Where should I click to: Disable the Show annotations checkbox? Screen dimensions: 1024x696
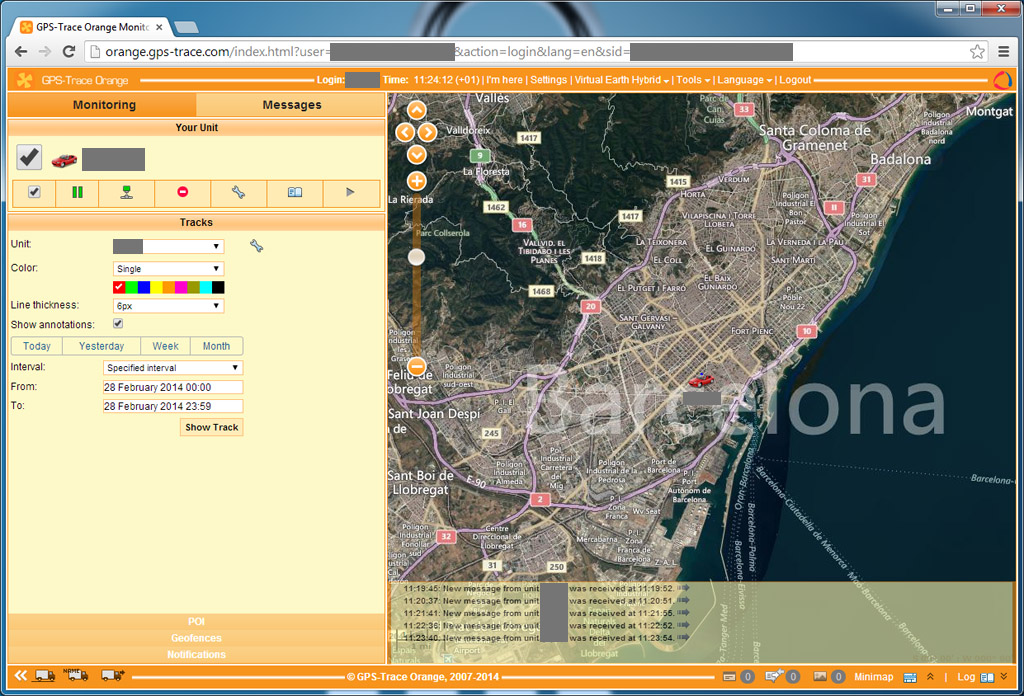tap(118, 324)
